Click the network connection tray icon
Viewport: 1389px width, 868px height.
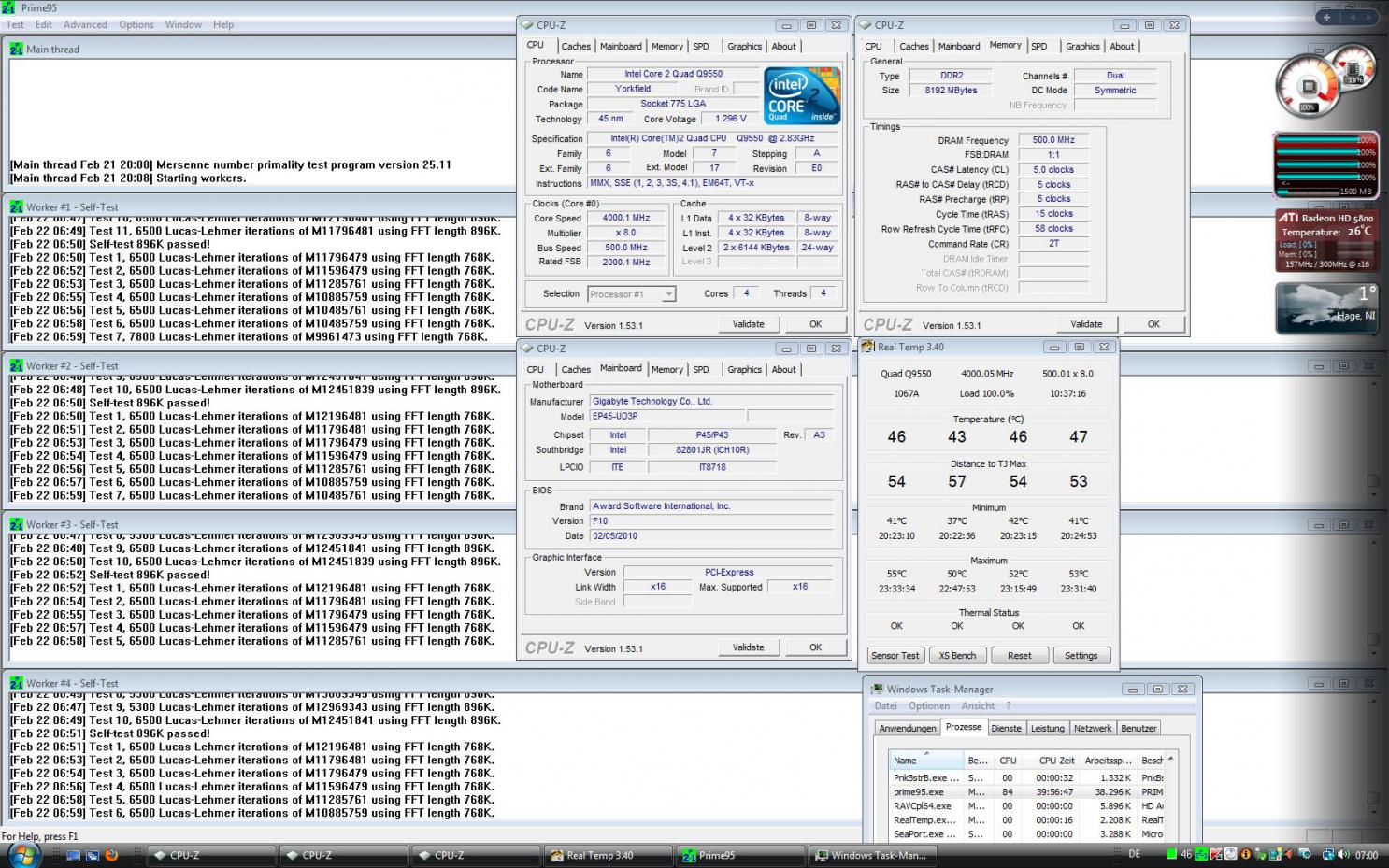point(1329,855)
